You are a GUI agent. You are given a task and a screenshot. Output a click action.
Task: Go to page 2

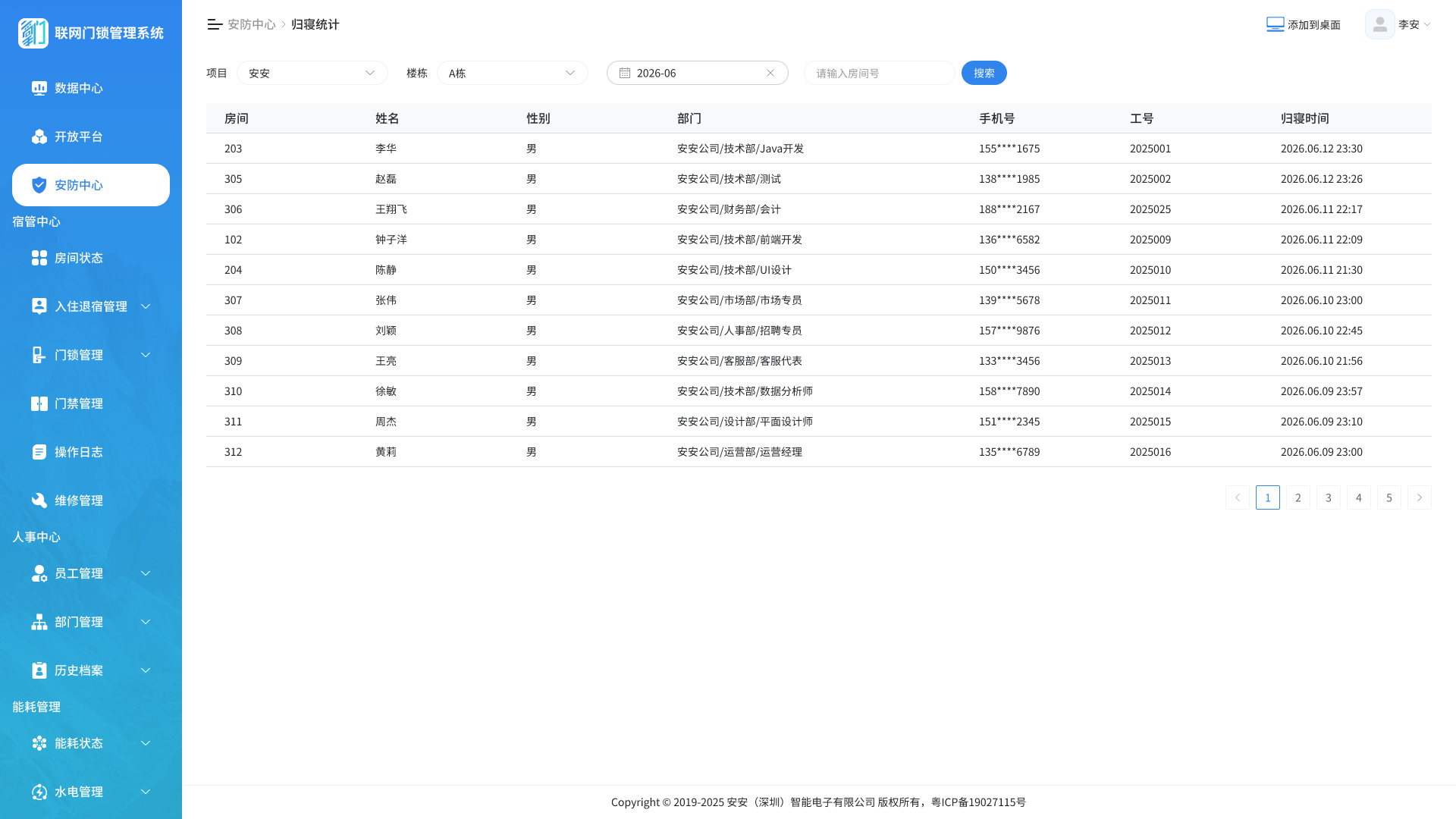(x=1298, y=497)
